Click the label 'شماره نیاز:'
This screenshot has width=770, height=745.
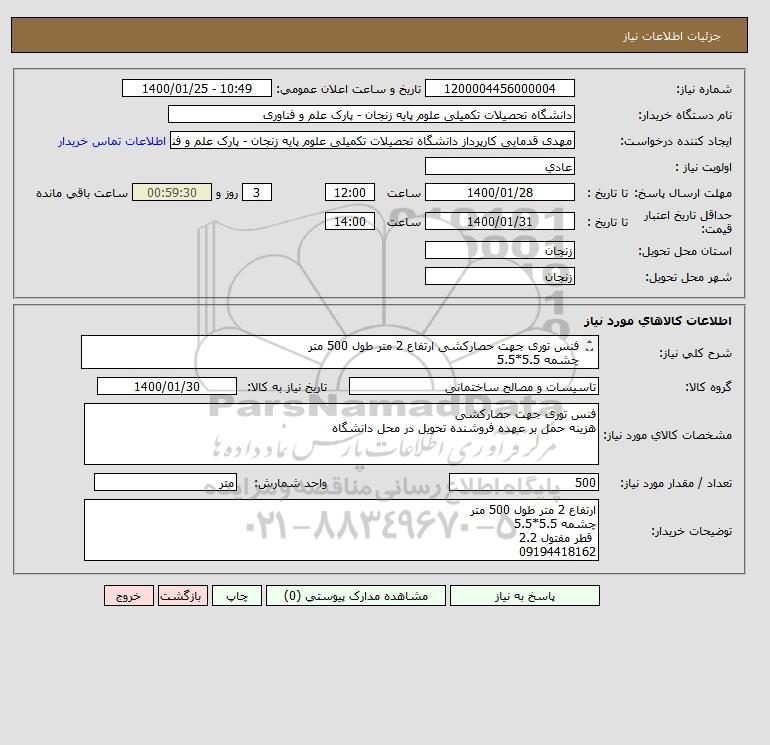[704, 89]
